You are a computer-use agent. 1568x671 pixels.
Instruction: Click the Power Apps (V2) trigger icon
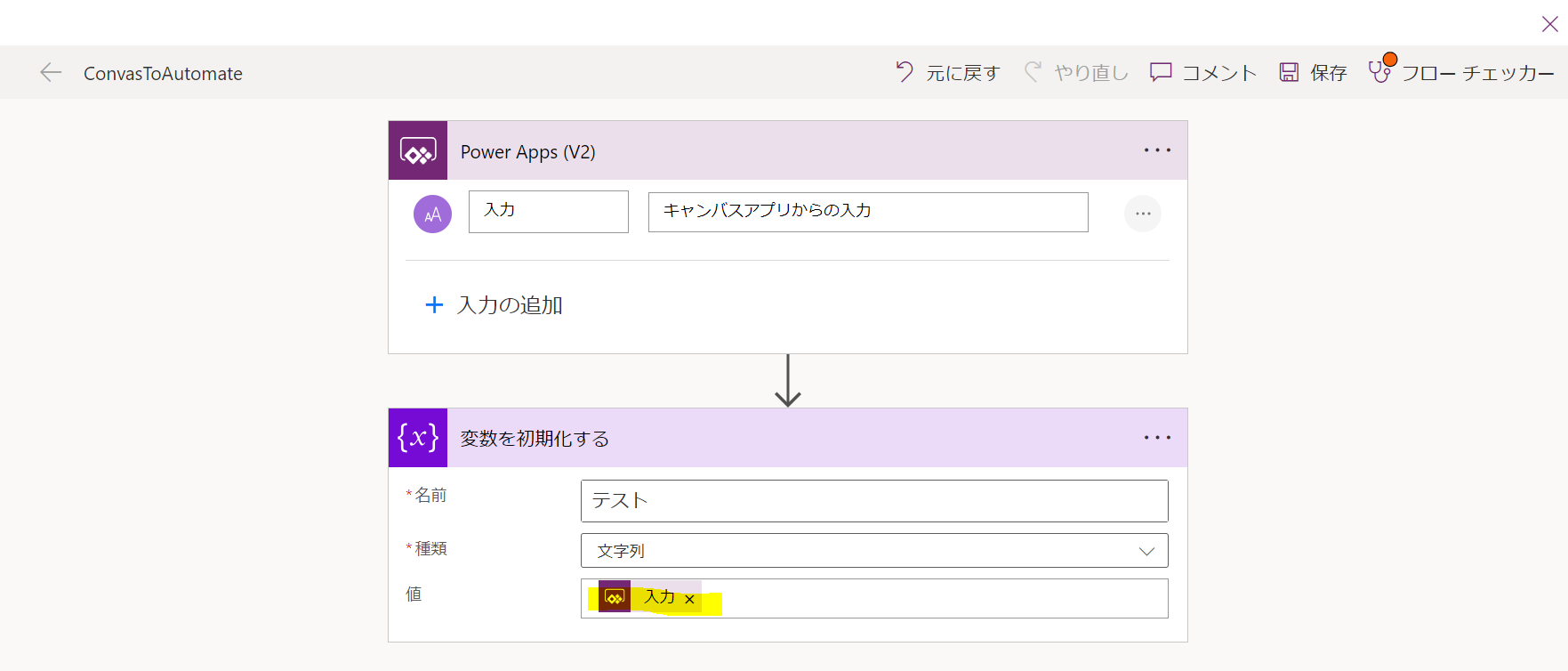pyautogui.click(x=418, y=150)
